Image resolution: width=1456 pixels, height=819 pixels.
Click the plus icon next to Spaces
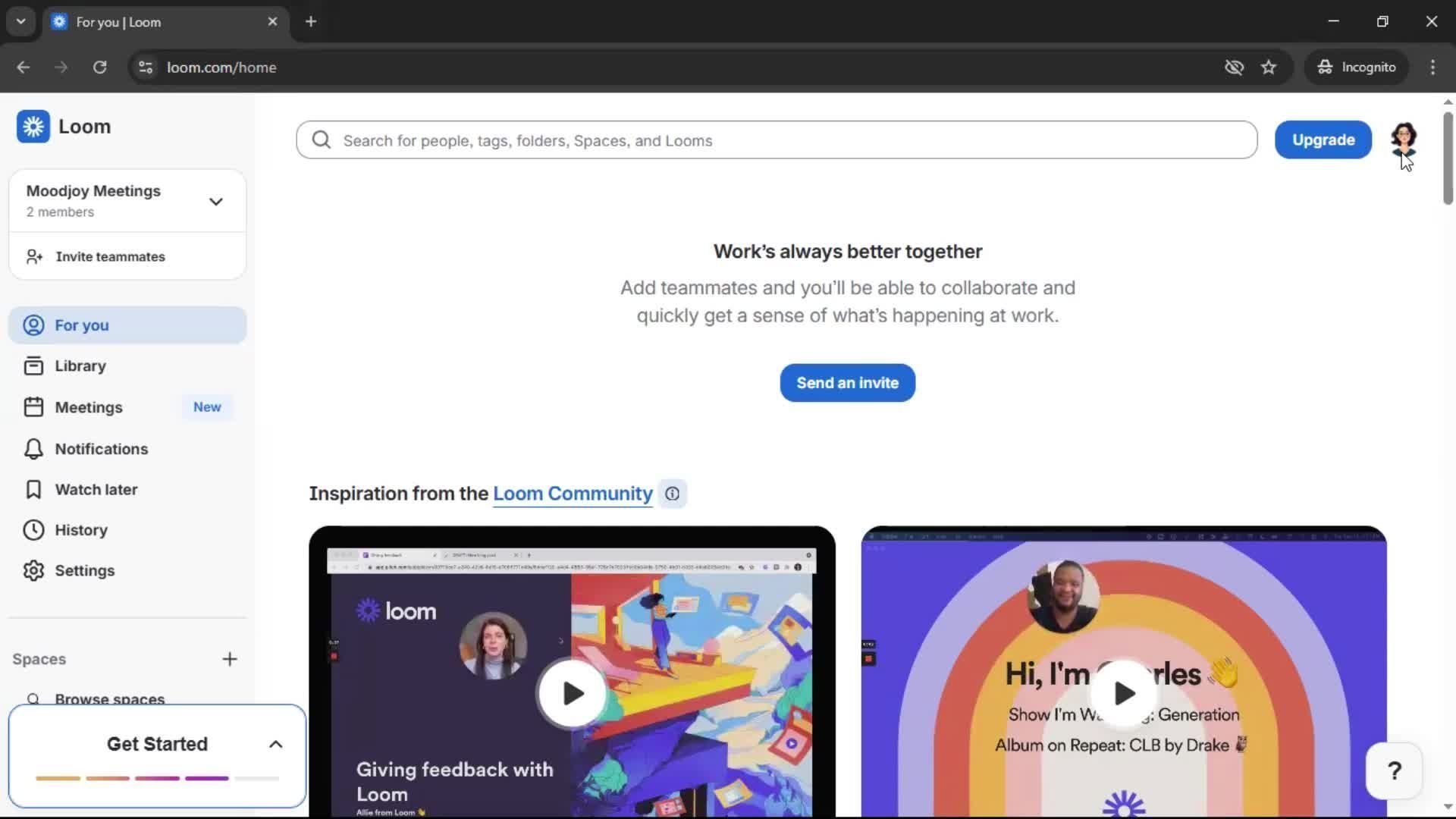230,659
